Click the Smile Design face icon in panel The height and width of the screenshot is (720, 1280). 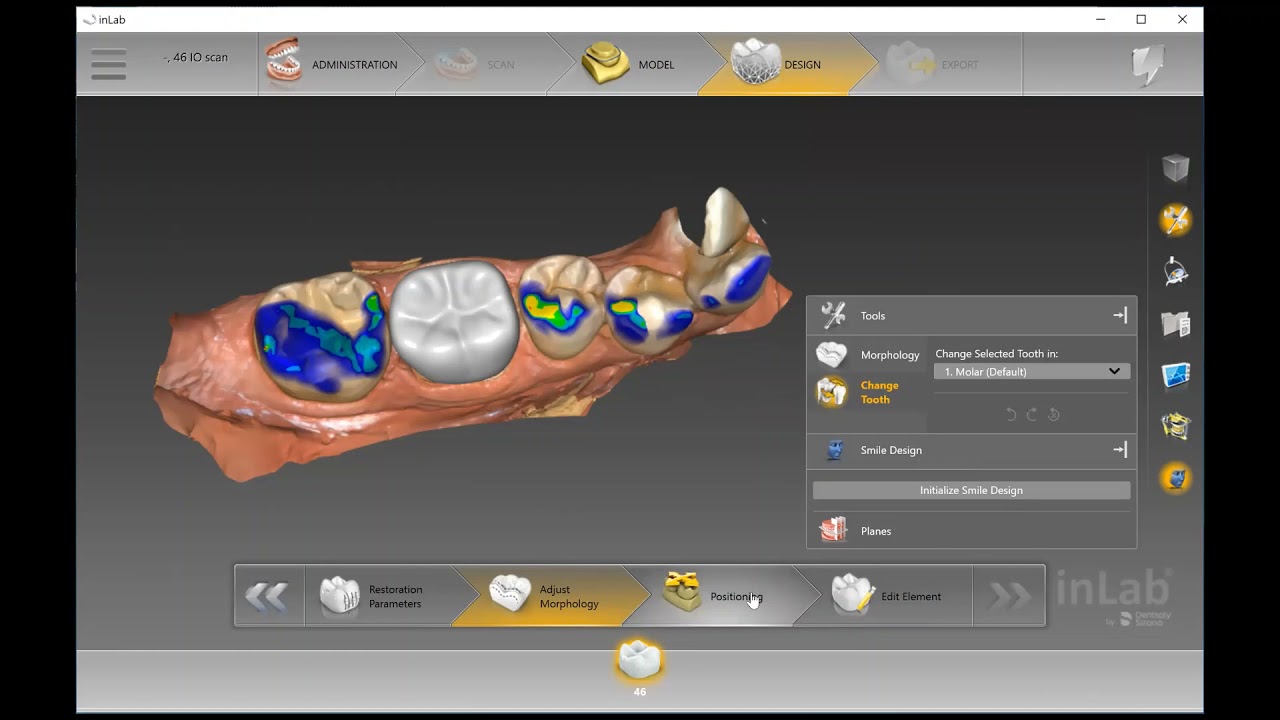(x=835, y=450)
